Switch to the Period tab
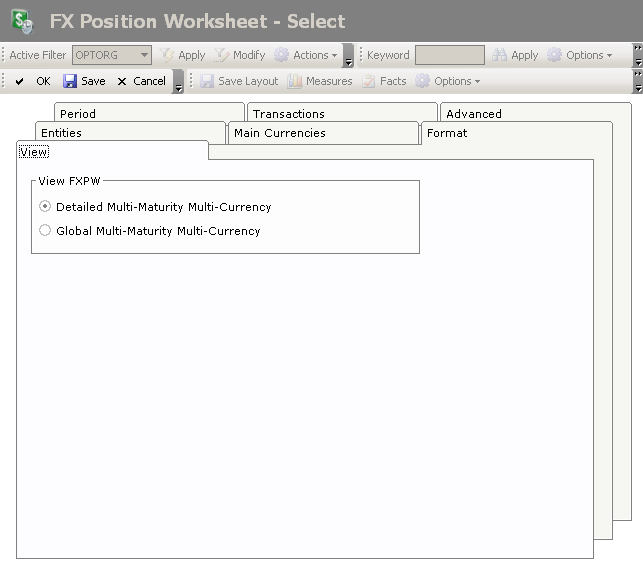Screen dimensions: 643x571 click(x=78, y=114)
